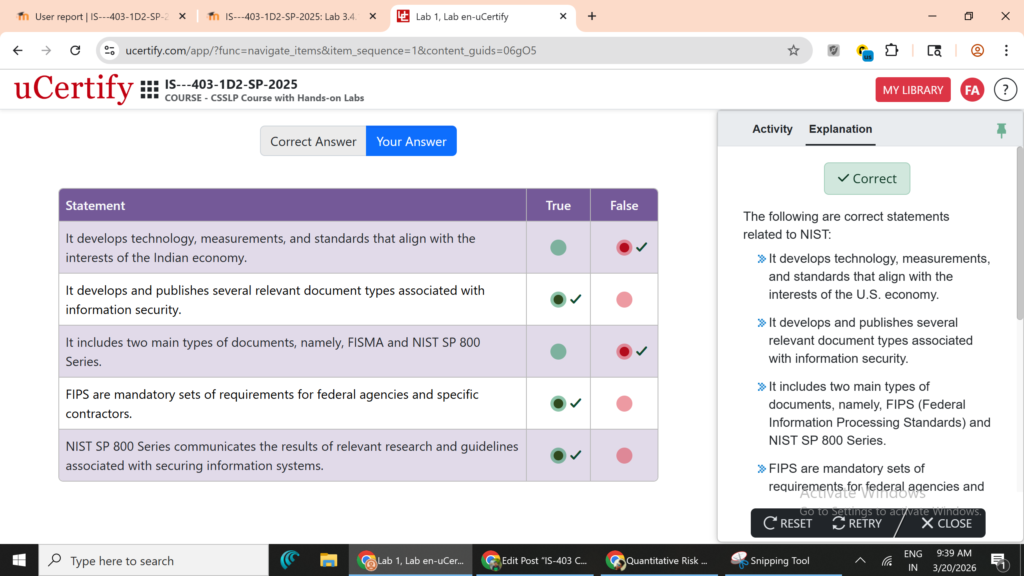Select True for FISMA and NIST SP 800 statement

pos(558,351)
